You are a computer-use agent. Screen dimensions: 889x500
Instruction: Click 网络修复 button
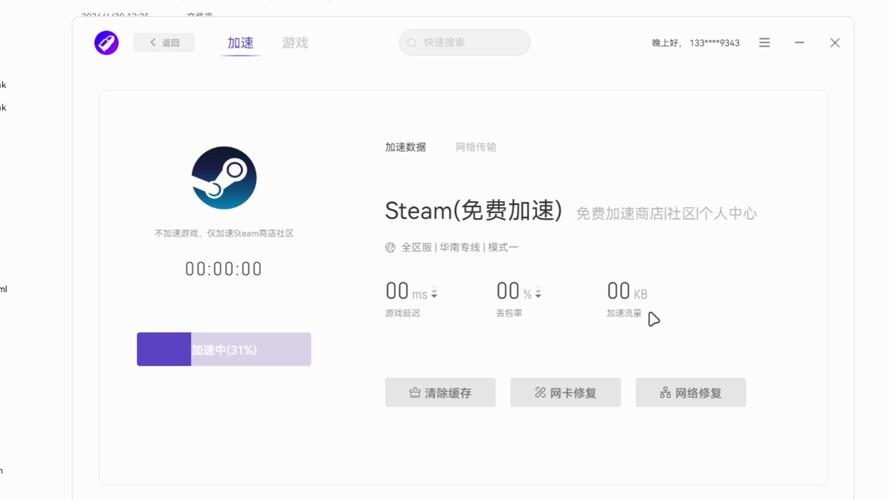click(691, 392)
